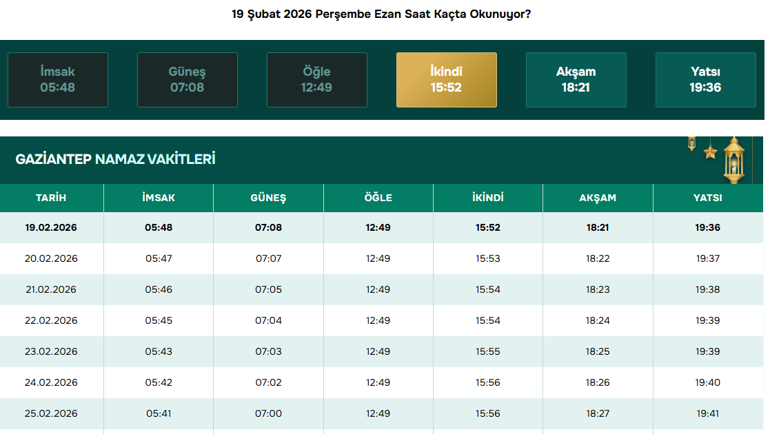Click Güneş value 07:02 in table
770x434 pixels.
pyautogui.click(x=268, y=382)
